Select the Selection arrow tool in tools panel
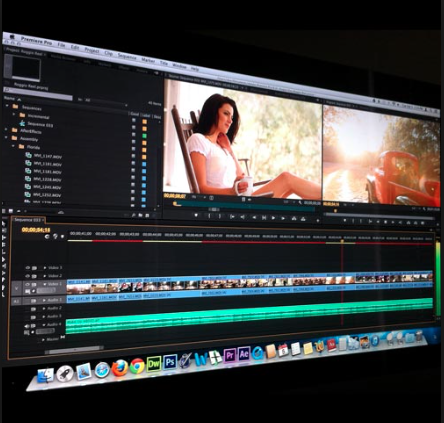The height and width of the screenshot is (423, 444). pos(4,224)
